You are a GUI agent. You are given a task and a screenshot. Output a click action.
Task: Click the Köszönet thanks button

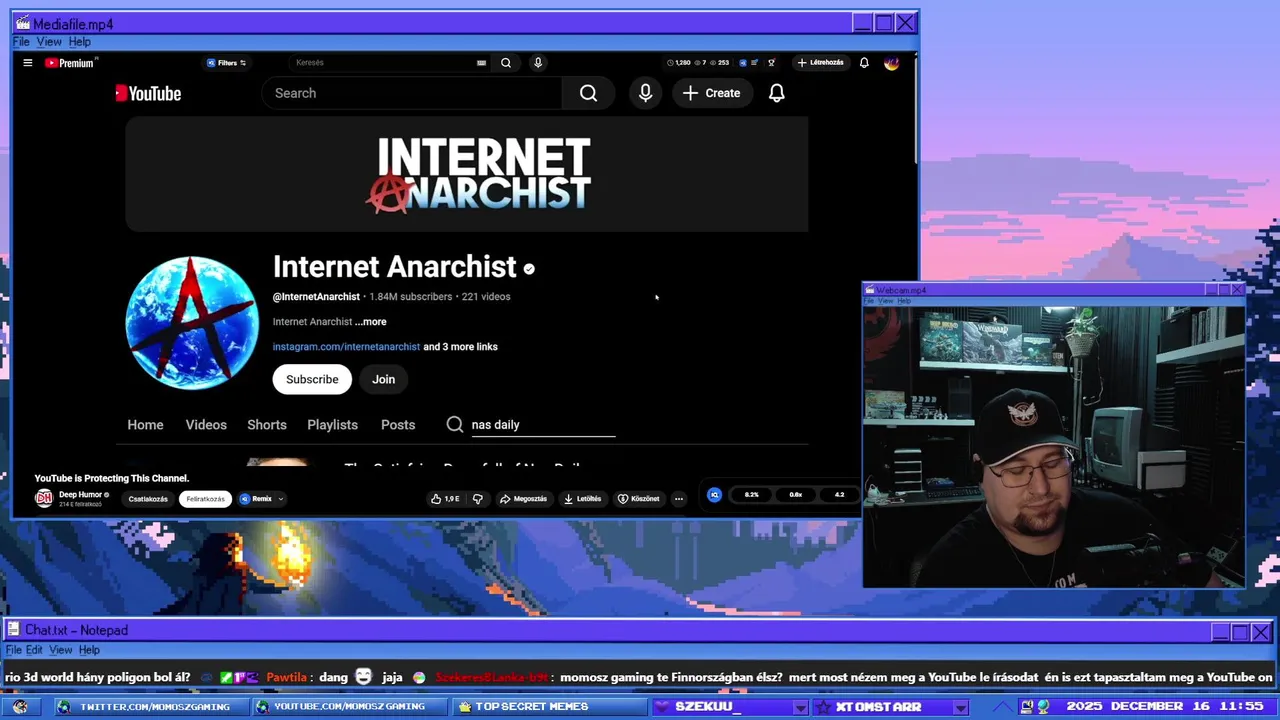pyautogui.click(x=639, y=498)
